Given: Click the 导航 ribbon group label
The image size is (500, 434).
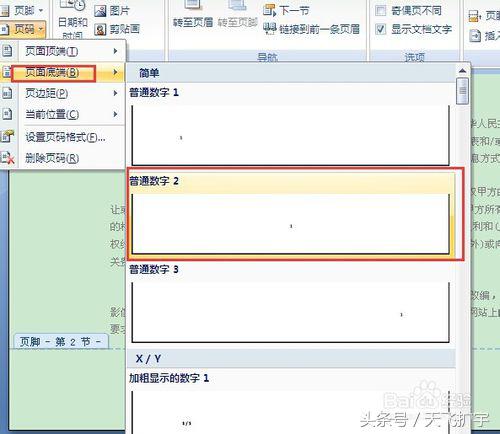Looking at the screenshot, I should point(267,57).
